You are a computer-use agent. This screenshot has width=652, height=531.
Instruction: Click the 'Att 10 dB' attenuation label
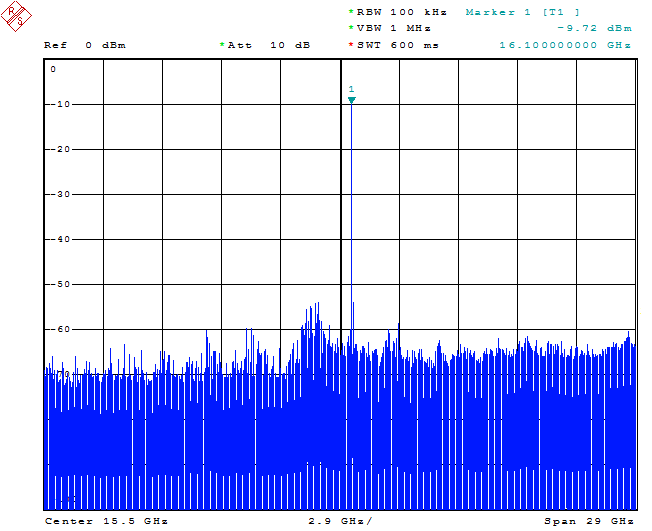[269, 45]
